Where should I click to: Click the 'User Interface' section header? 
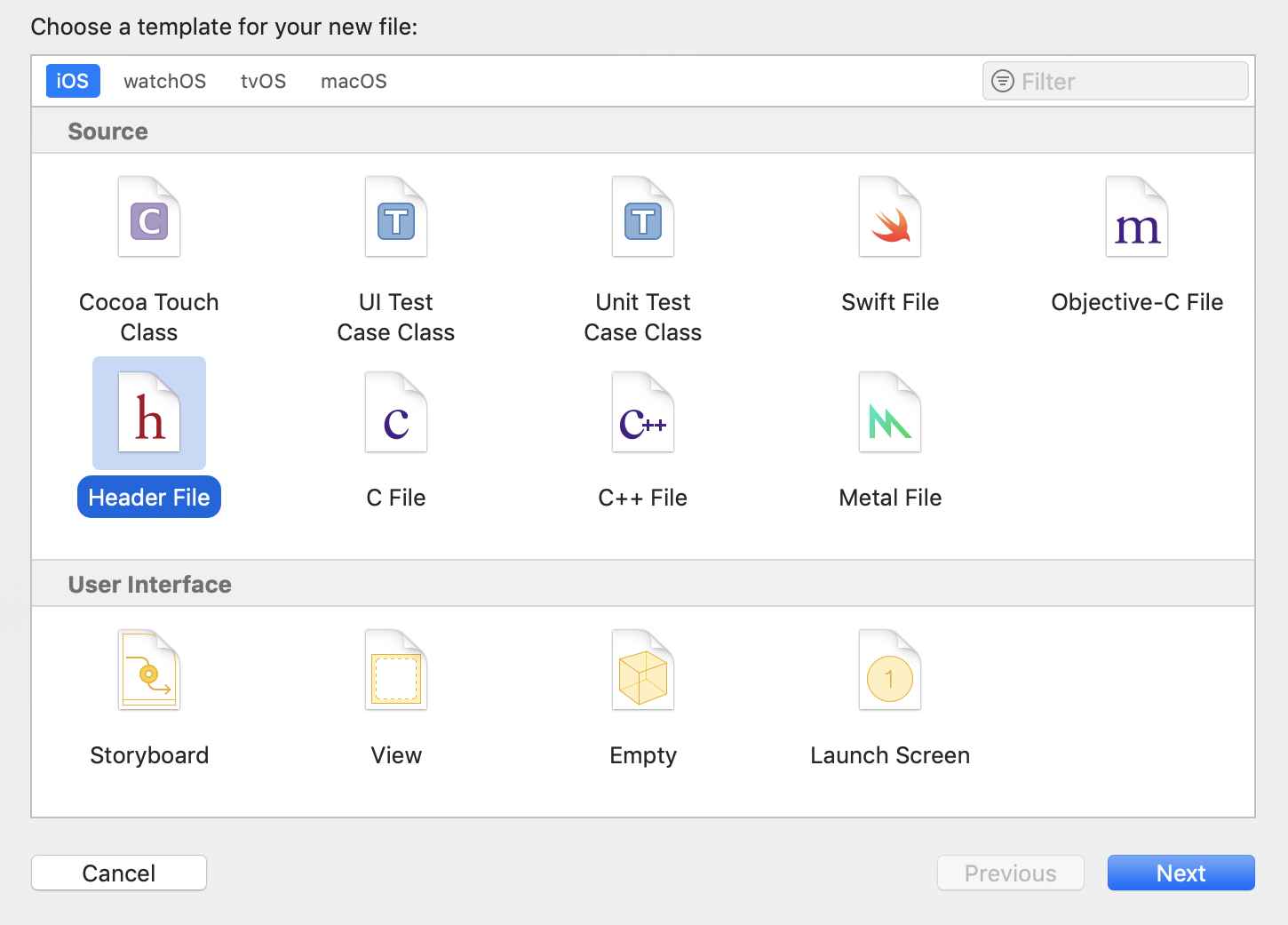(x=150, y=585)
